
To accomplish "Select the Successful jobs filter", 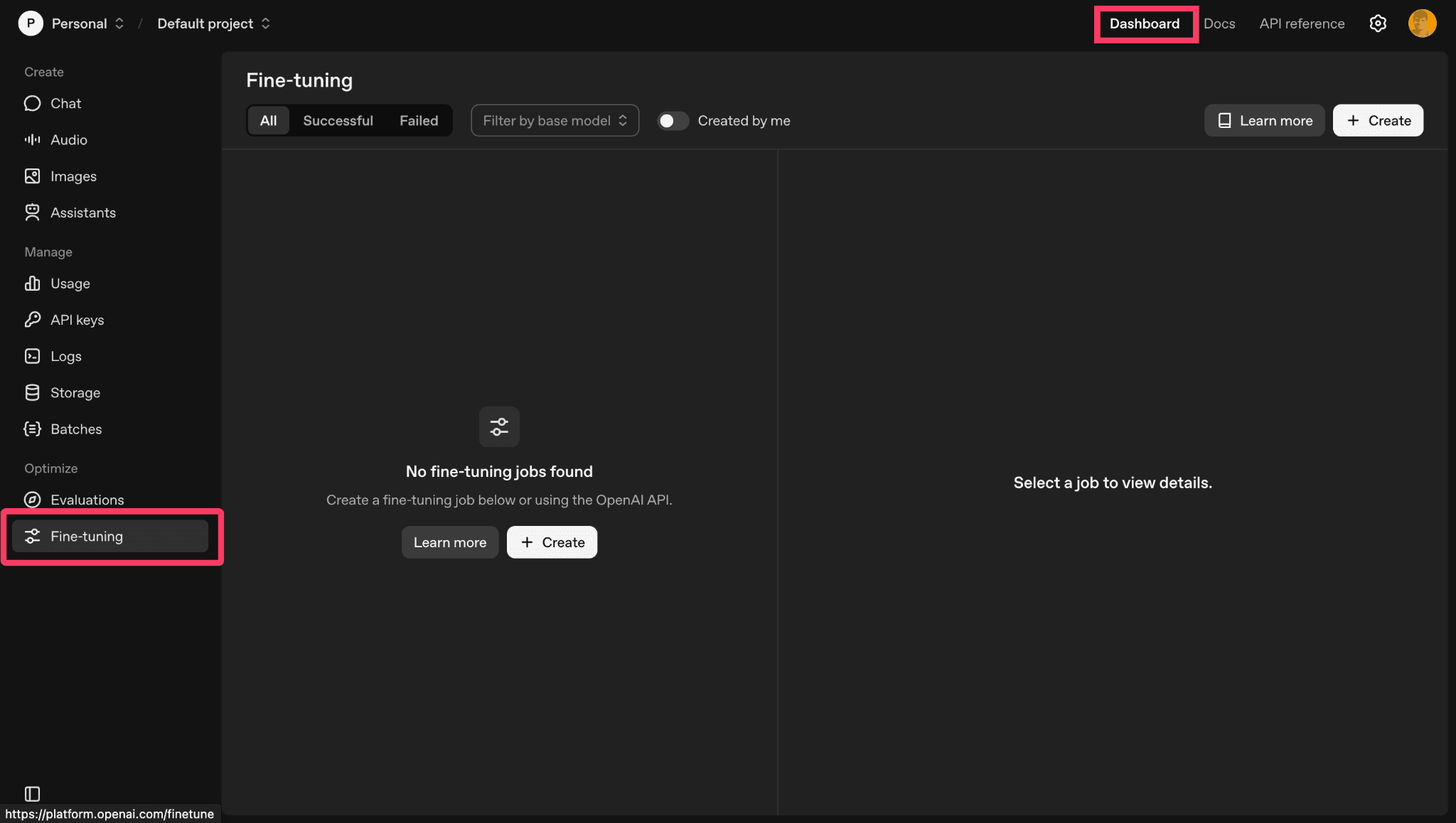I will point(338,120).
